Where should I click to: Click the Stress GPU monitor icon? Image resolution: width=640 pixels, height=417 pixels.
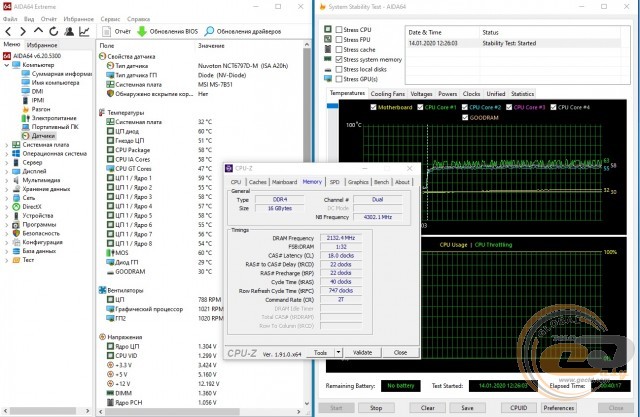328,79
